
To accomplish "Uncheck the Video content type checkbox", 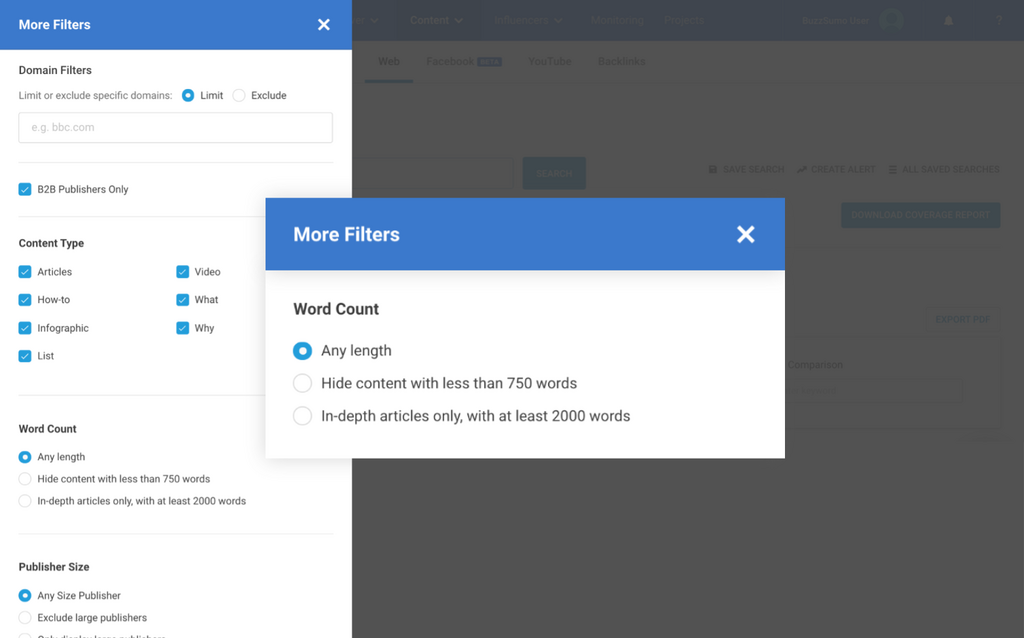I will pyautogui.click(x=183, y=272).
